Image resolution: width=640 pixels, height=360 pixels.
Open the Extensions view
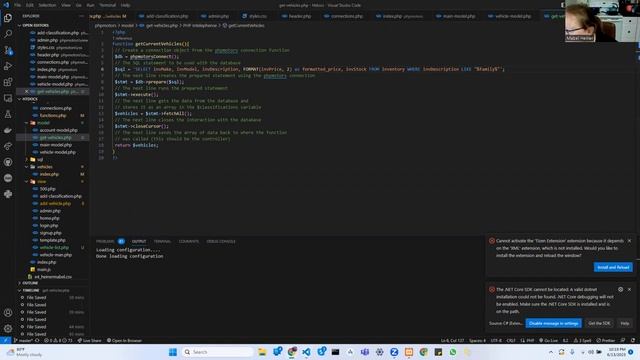8,82
